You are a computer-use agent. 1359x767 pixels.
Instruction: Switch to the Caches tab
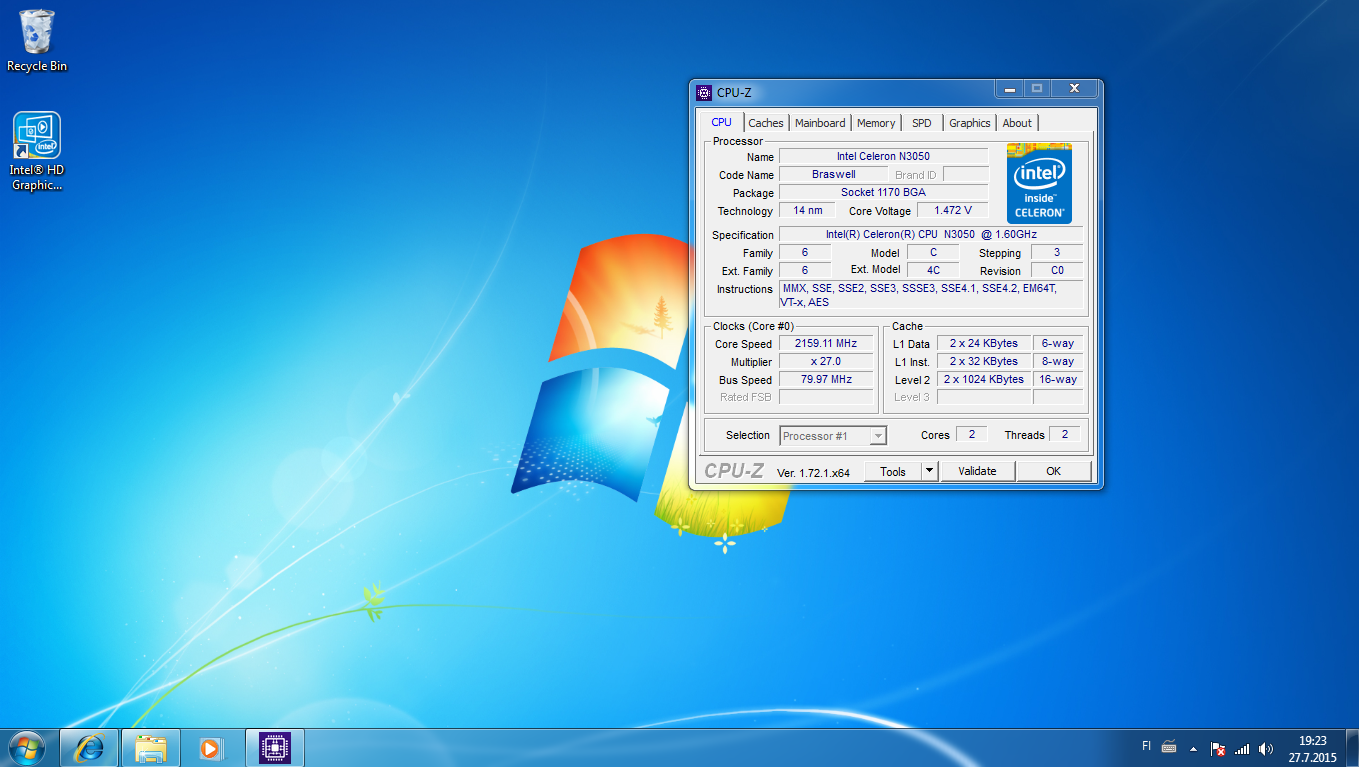coord(766,123)
